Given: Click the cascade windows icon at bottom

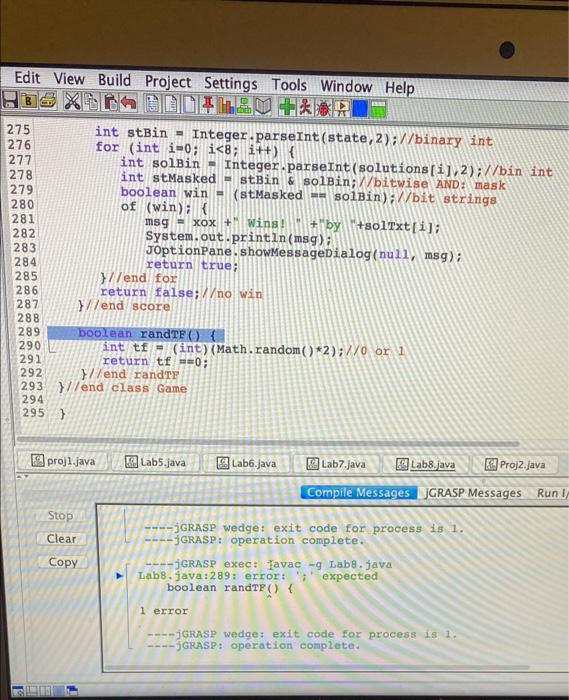Looking at the screenshot, I should pyautogui.click(x=72, y=691).
